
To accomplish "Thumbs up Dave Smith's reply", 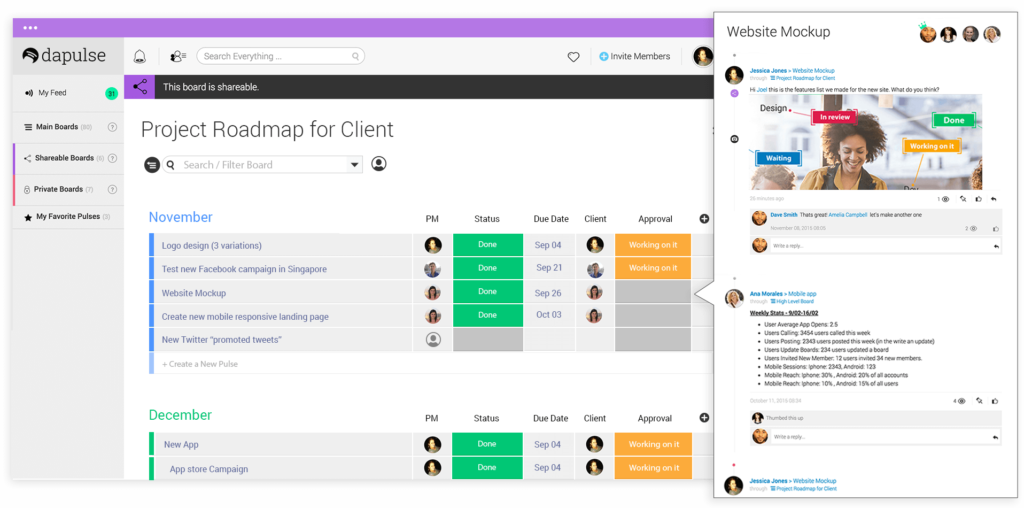I will coord(994,229).
